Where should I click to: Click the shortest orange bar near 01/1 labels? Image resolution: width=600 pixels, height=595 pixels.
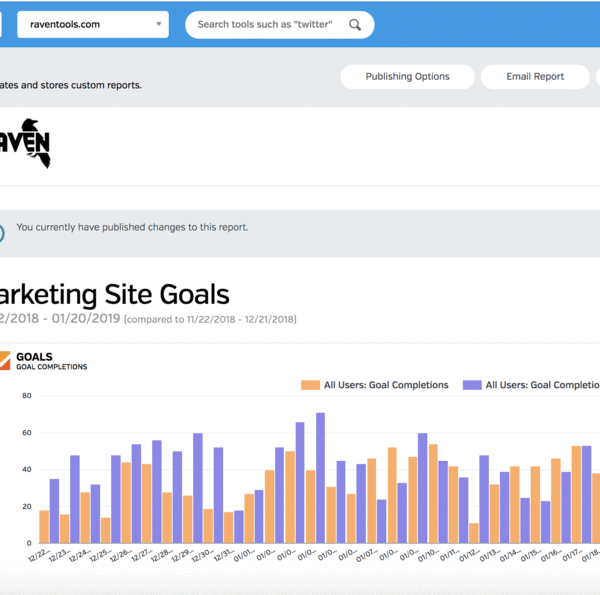point(473,533)
